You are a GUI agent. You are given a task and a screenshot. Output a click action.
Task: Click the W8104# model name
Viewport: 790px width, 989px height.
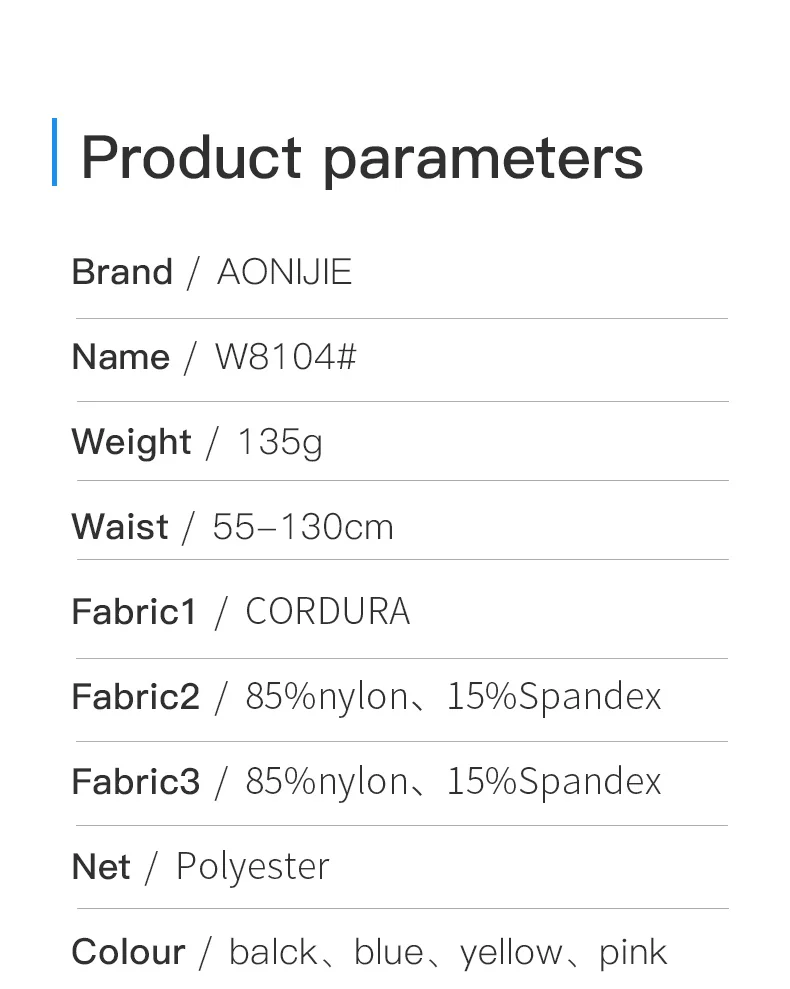click(x=286, y=357)
